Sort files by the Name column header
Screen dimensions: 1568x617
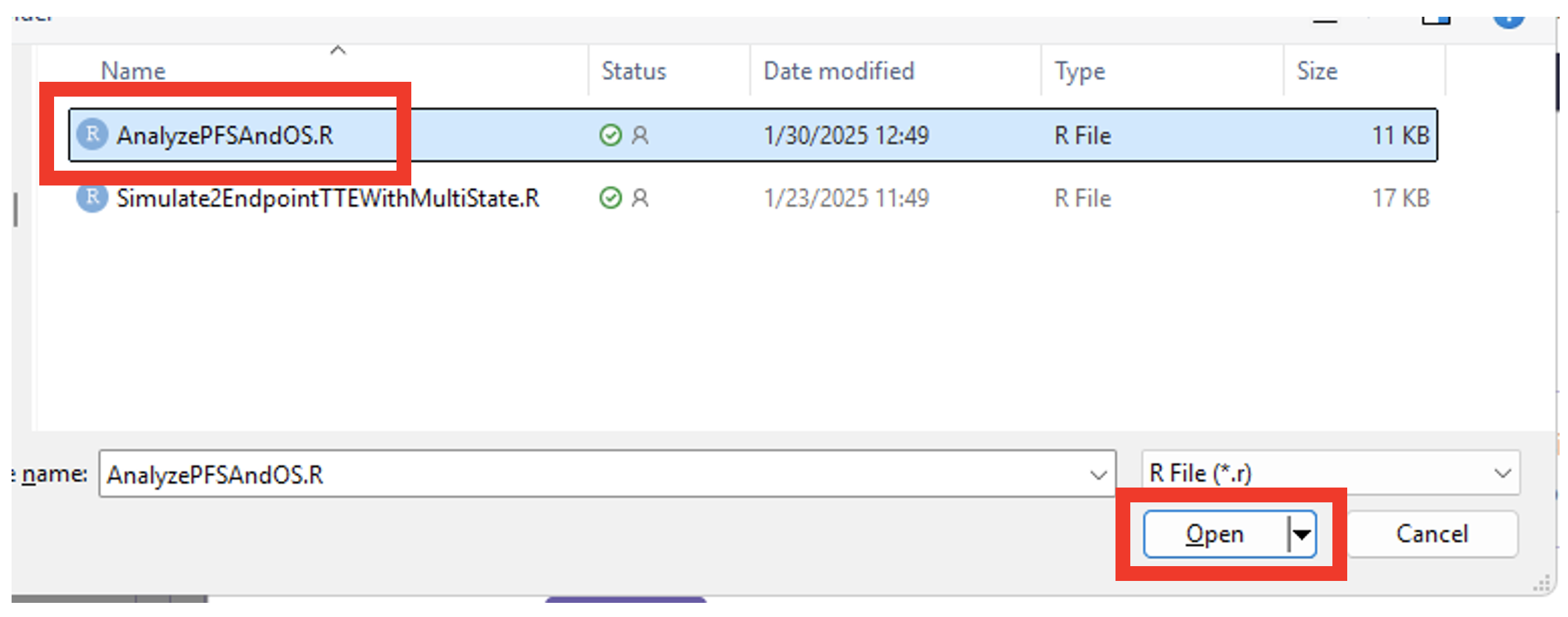133,71
